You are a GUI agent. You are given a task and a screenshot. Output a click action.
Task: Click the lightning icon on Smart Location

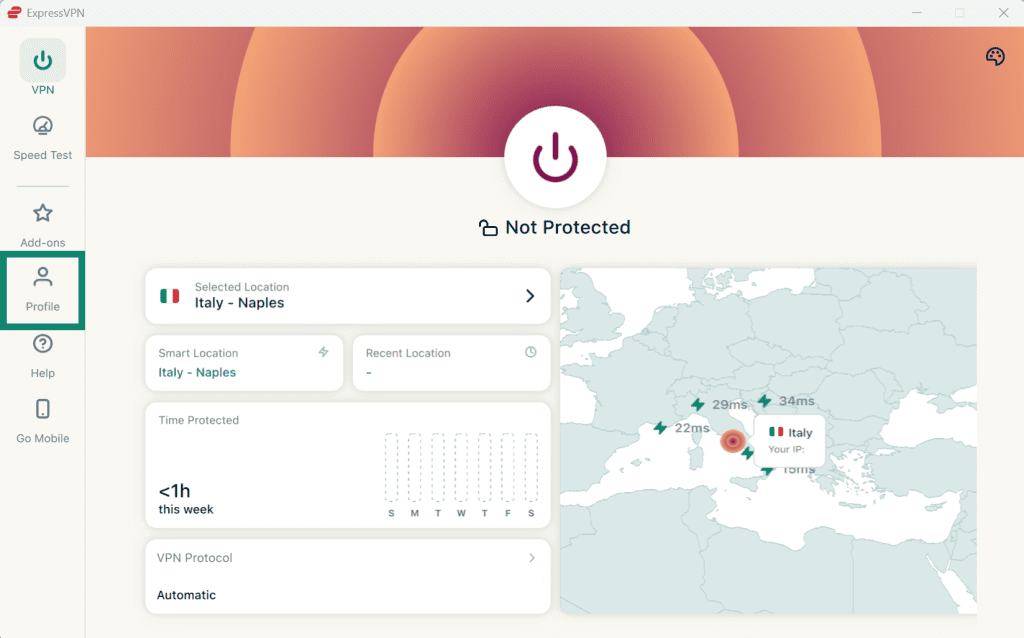(323, 352)
